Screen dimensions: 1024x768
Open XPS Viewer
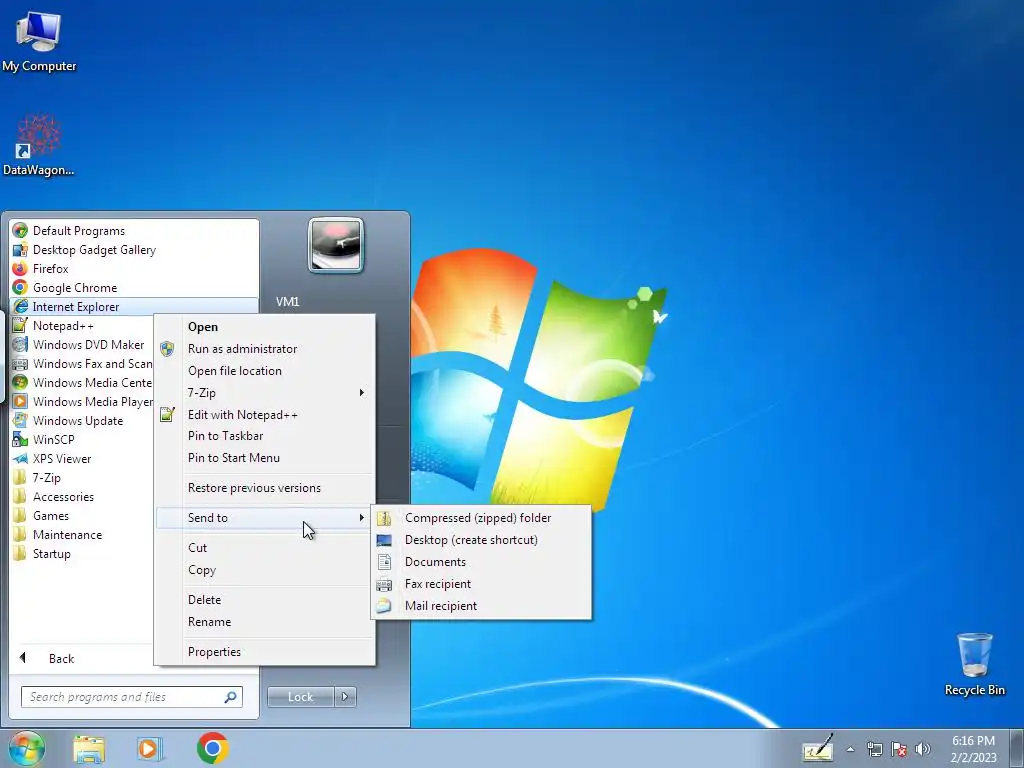point(82,458)
